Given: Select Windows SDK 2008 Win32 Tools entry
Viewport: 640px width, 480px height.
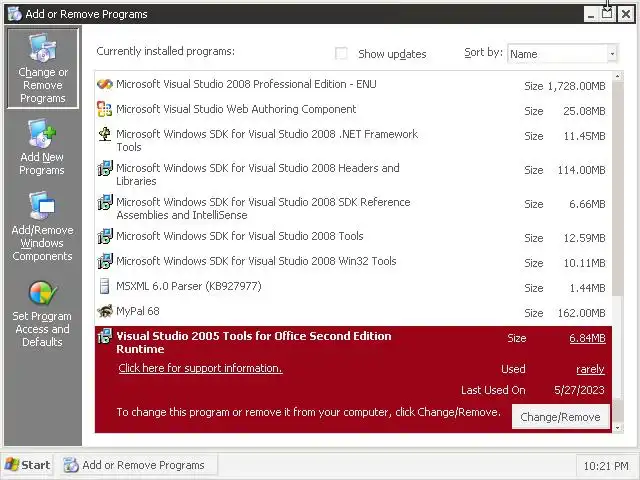Looking at the screenshot, I should pyautogui.click(x=353, y=261).
